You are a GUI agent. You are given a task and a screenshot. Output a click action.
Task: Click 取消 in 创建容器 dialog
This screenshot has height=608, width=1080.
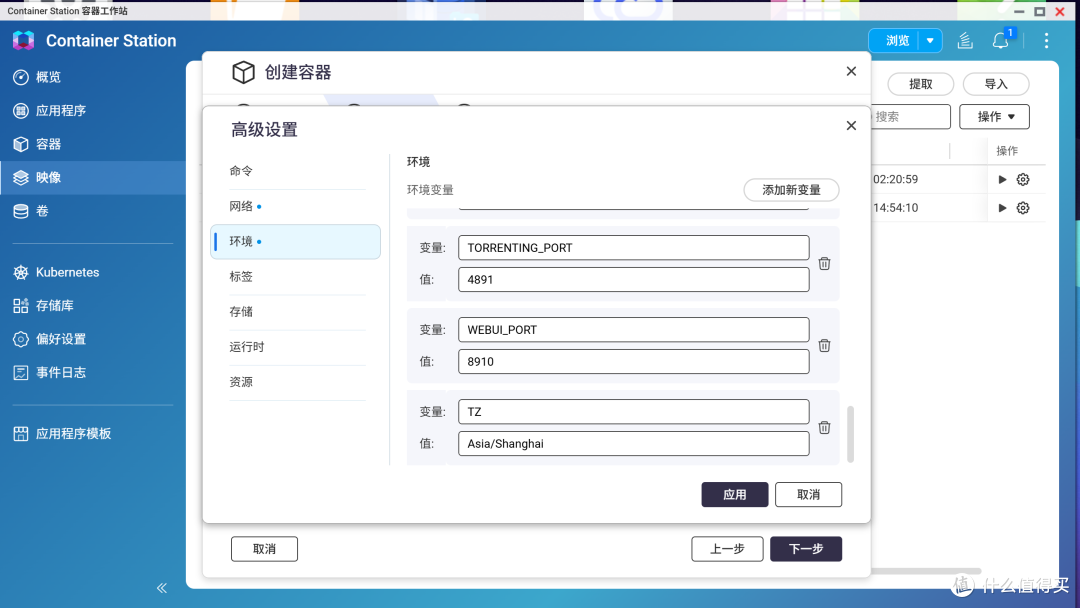point(264,549)
